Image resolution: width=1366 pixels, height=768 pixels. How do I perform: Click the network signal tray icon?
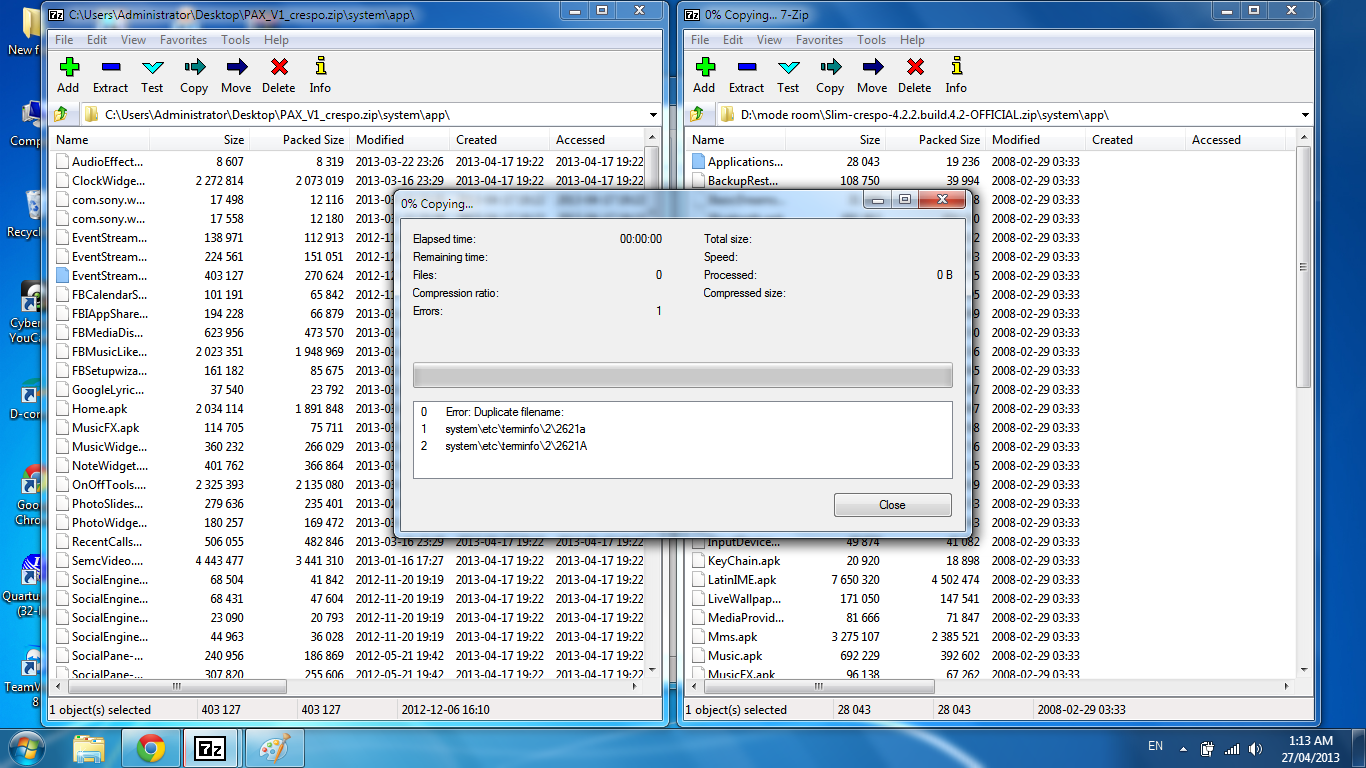pyautogui.click(x=1231, y=747)
